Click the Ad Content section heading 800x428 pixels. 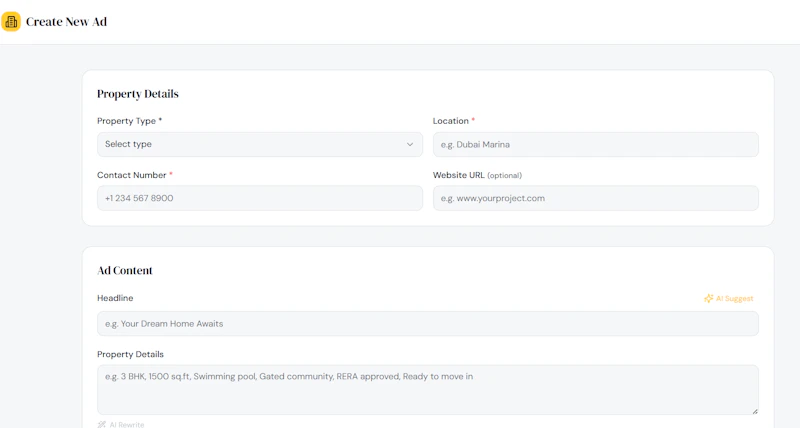pyautogui.click(x=125, y=270)
